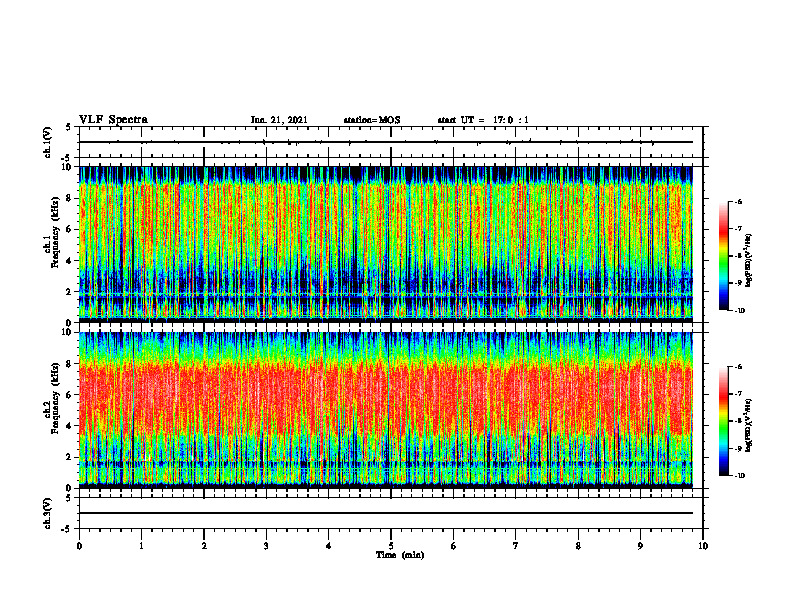792x612 pixels.
Task: Click the "4" tick on ch.2 frequency axis
Action: [69, 426]
